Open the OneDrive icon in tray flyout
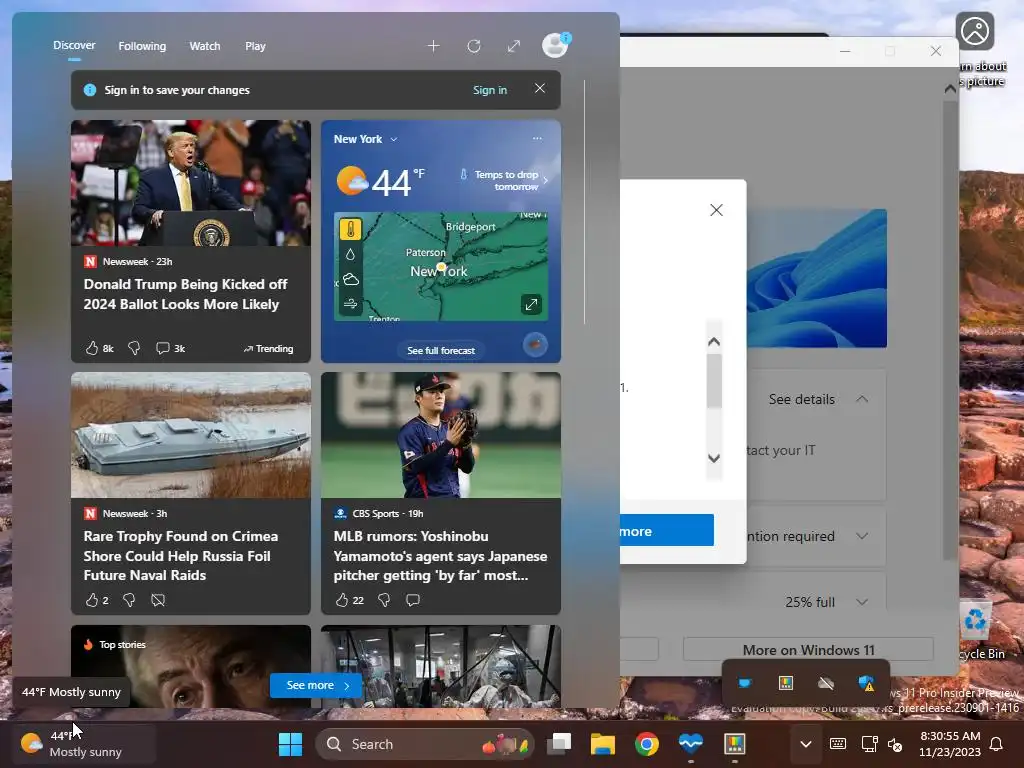This screenshot has width=1024, height=768. coord(826,683)
